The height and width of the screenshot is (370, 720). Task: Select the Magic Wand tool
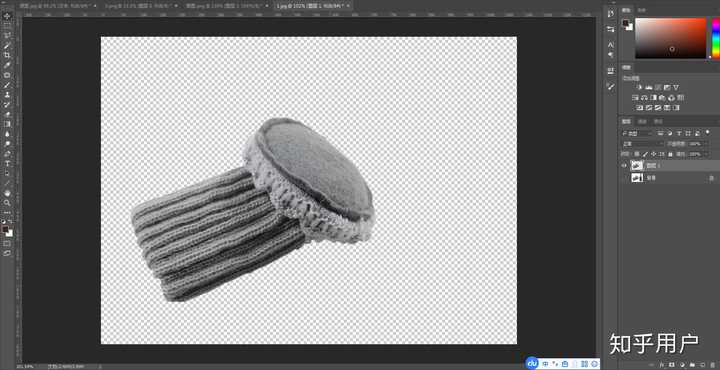7,45
